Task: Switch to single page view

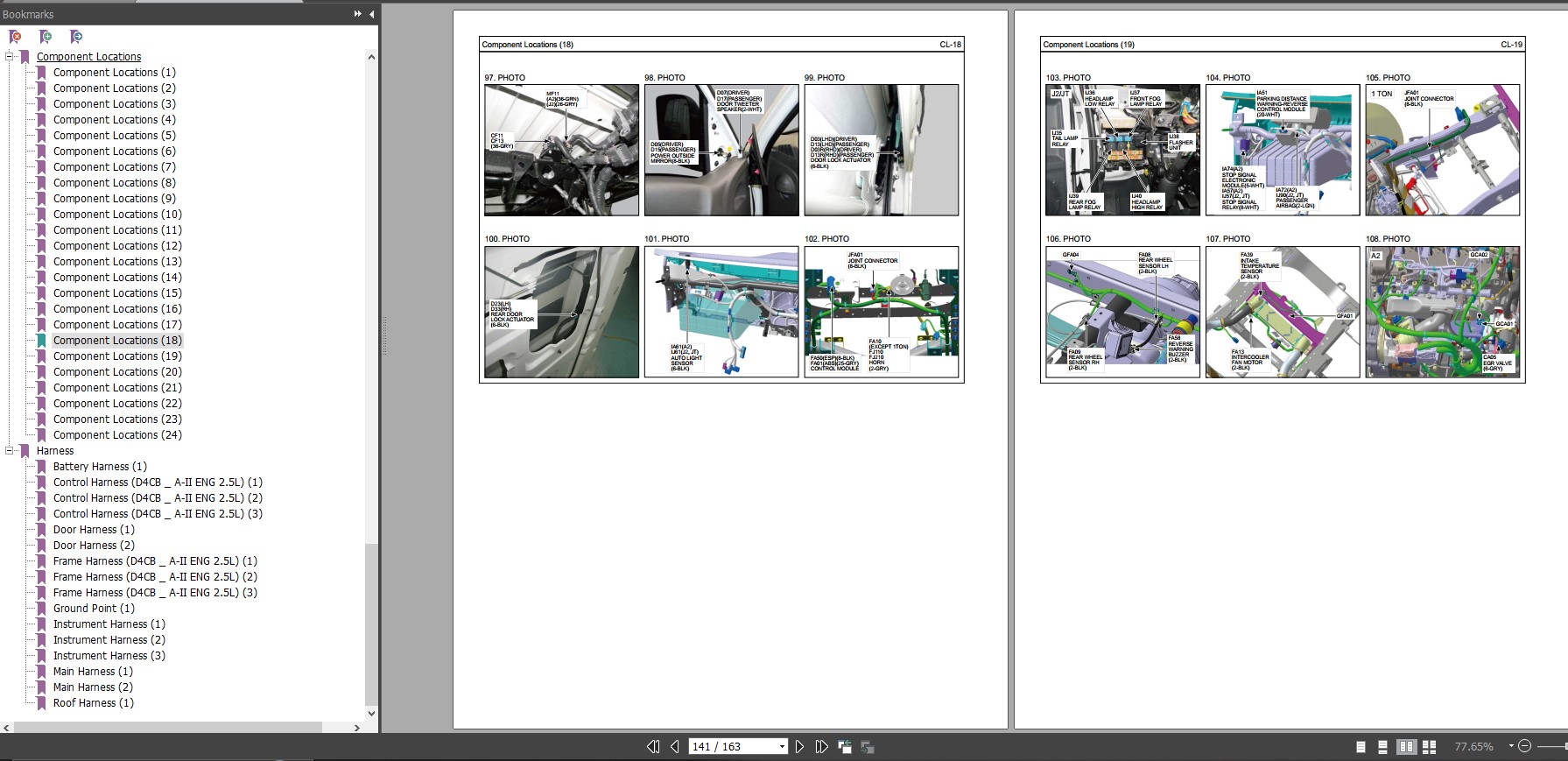Action: coord(1361,747)
